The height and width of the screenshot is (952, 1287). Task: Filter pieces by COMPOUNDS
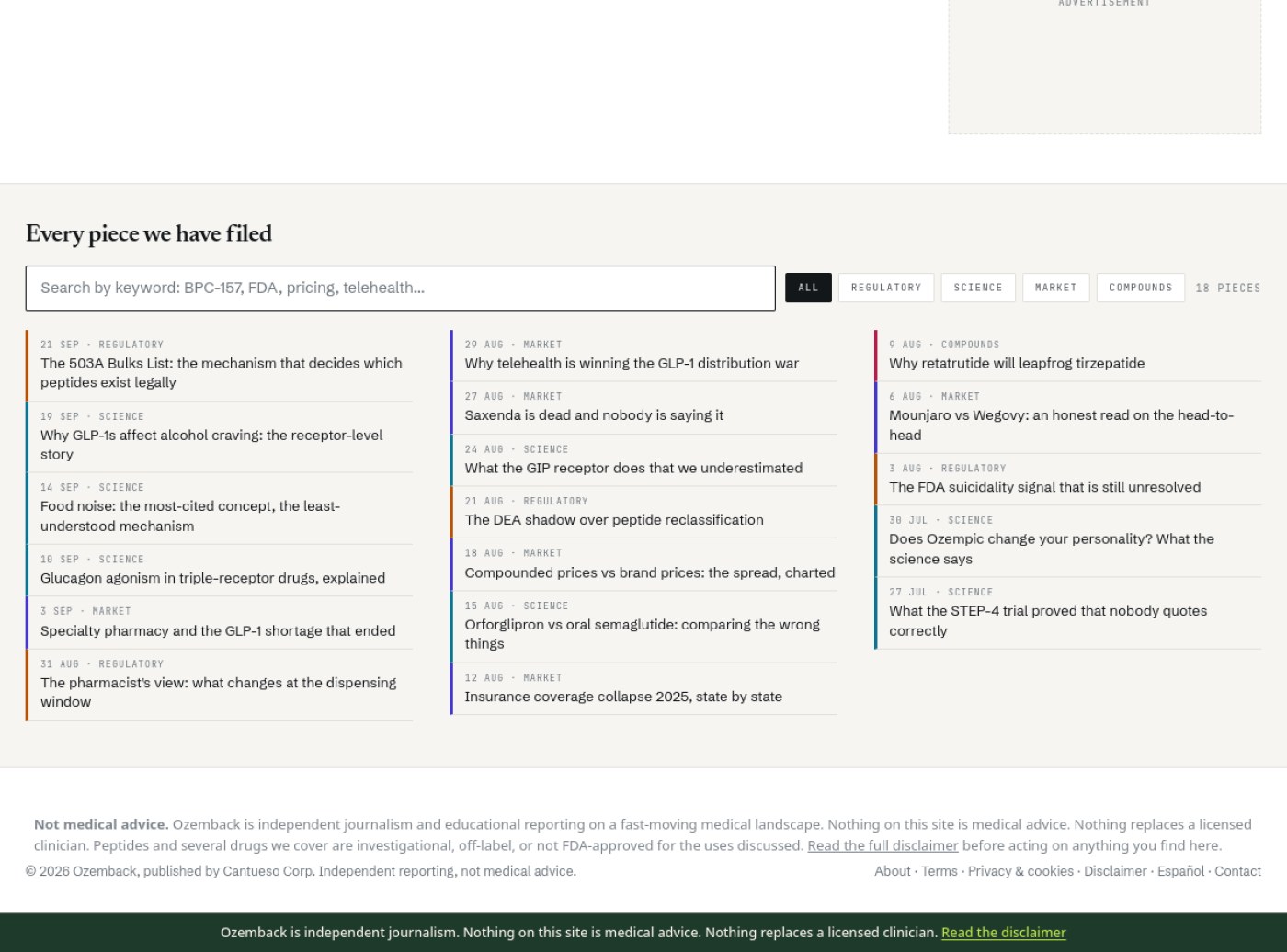pos(1141,288)
